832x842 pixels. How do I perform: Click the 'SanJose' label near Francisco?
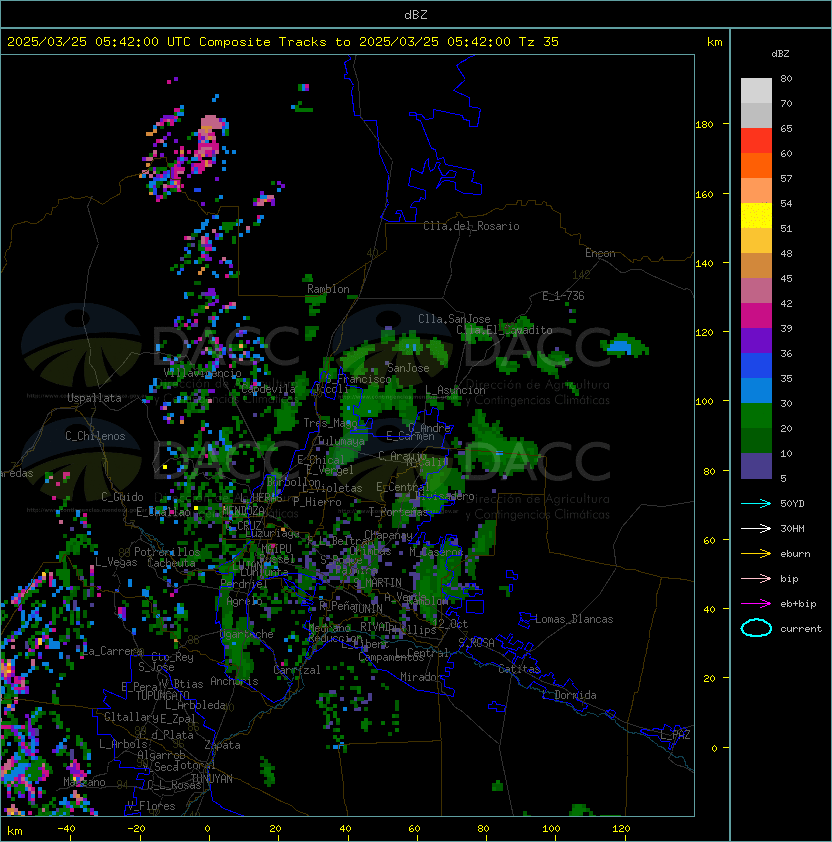click(x=408, y=368)
